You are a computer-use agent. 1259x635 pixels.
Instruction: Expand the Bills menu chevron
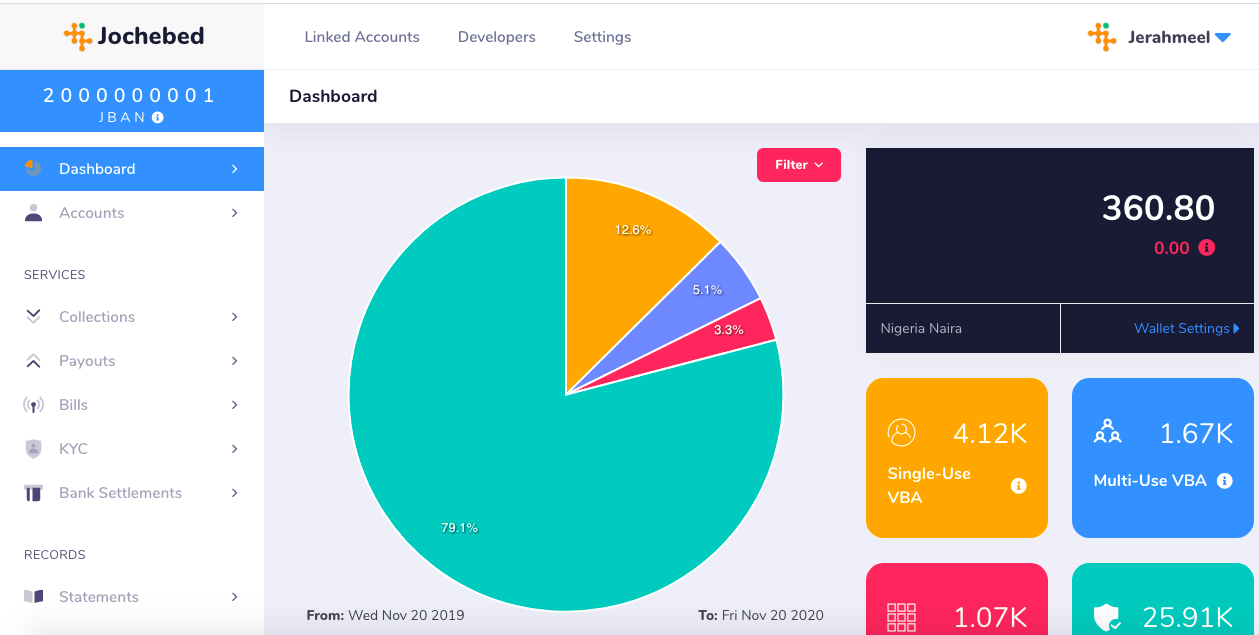(235, 405)
